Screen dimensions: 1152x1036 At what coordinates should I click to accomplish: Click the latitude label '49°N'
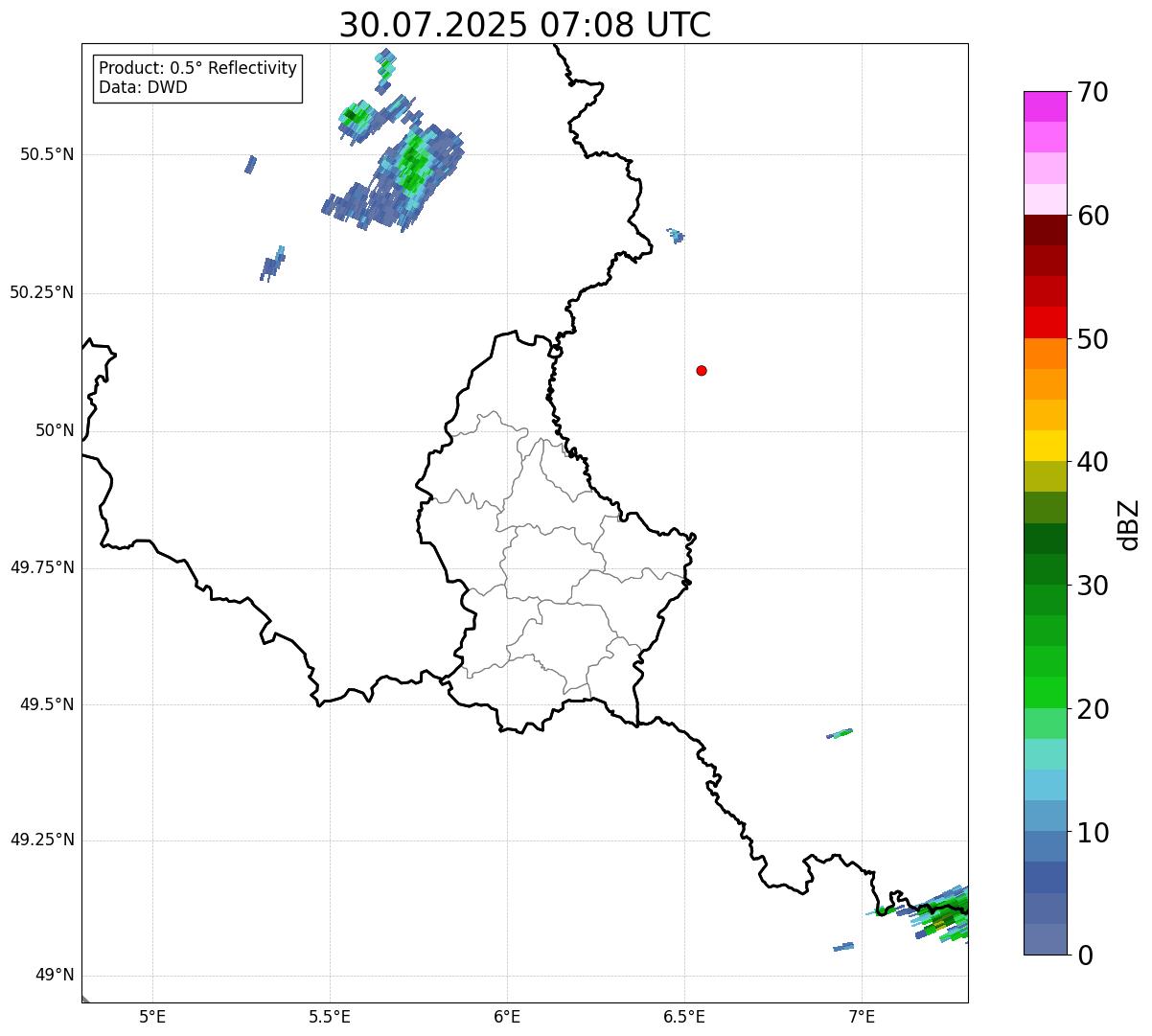pyautogui.click(x=55, y=976)
